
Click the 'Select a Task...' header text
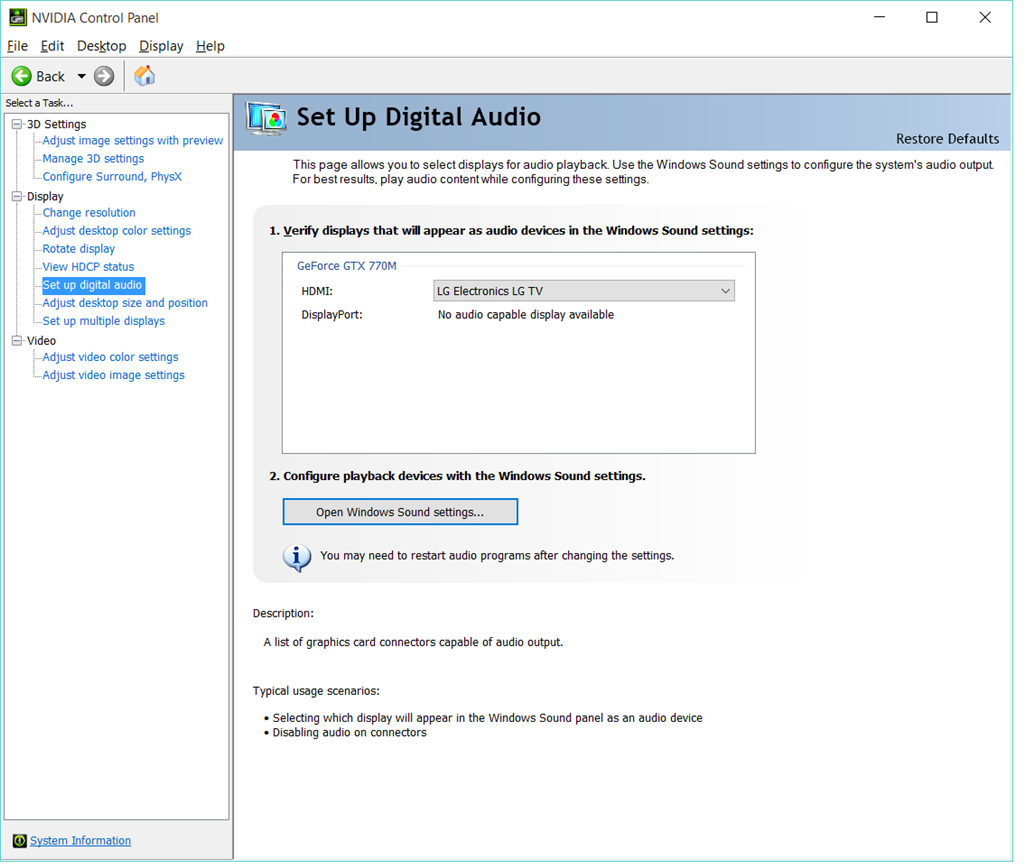(40, 104)
